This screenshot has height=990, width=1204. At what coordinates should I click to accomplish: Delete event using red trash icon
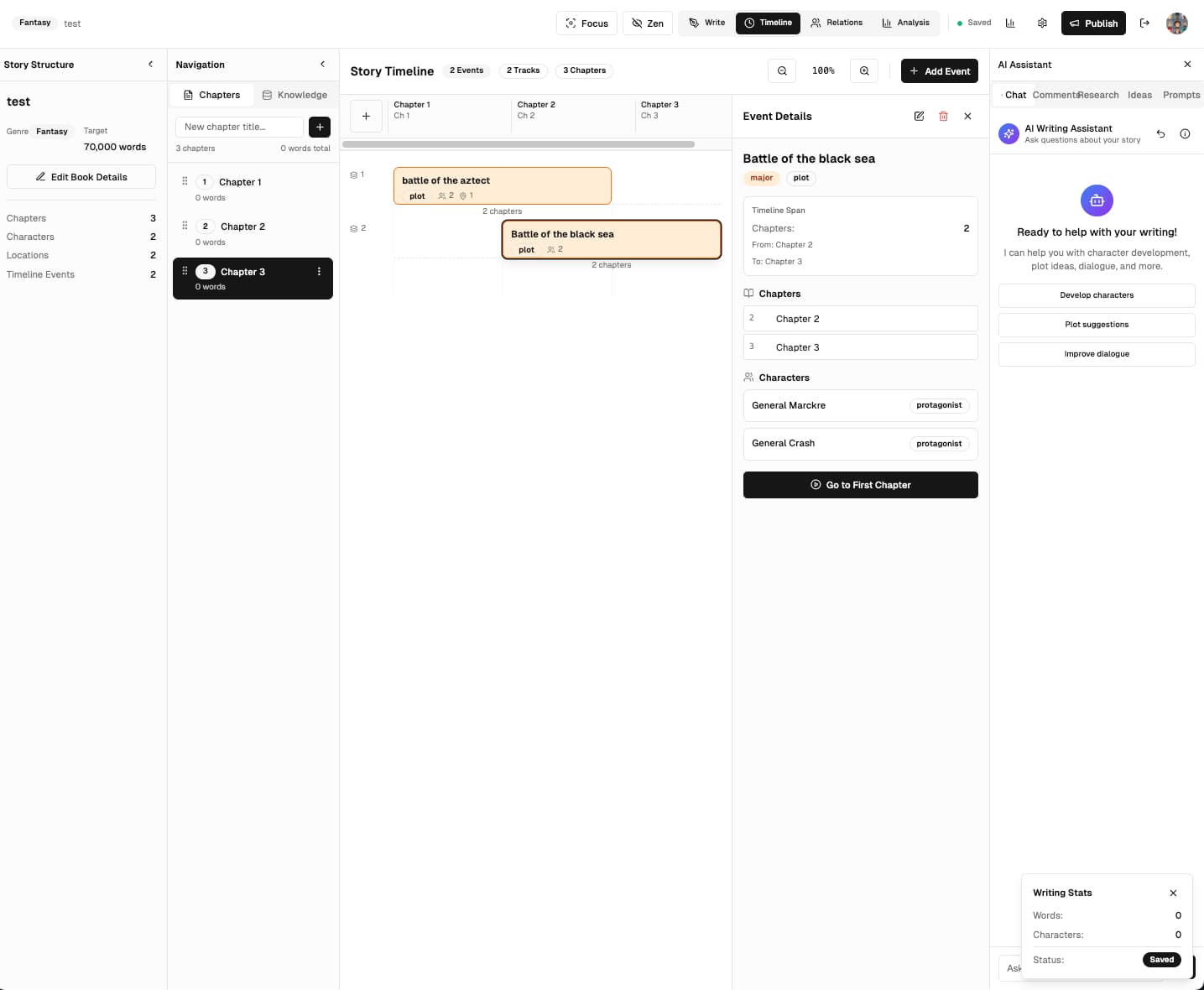pyautogui.click(x=943, y=117)
